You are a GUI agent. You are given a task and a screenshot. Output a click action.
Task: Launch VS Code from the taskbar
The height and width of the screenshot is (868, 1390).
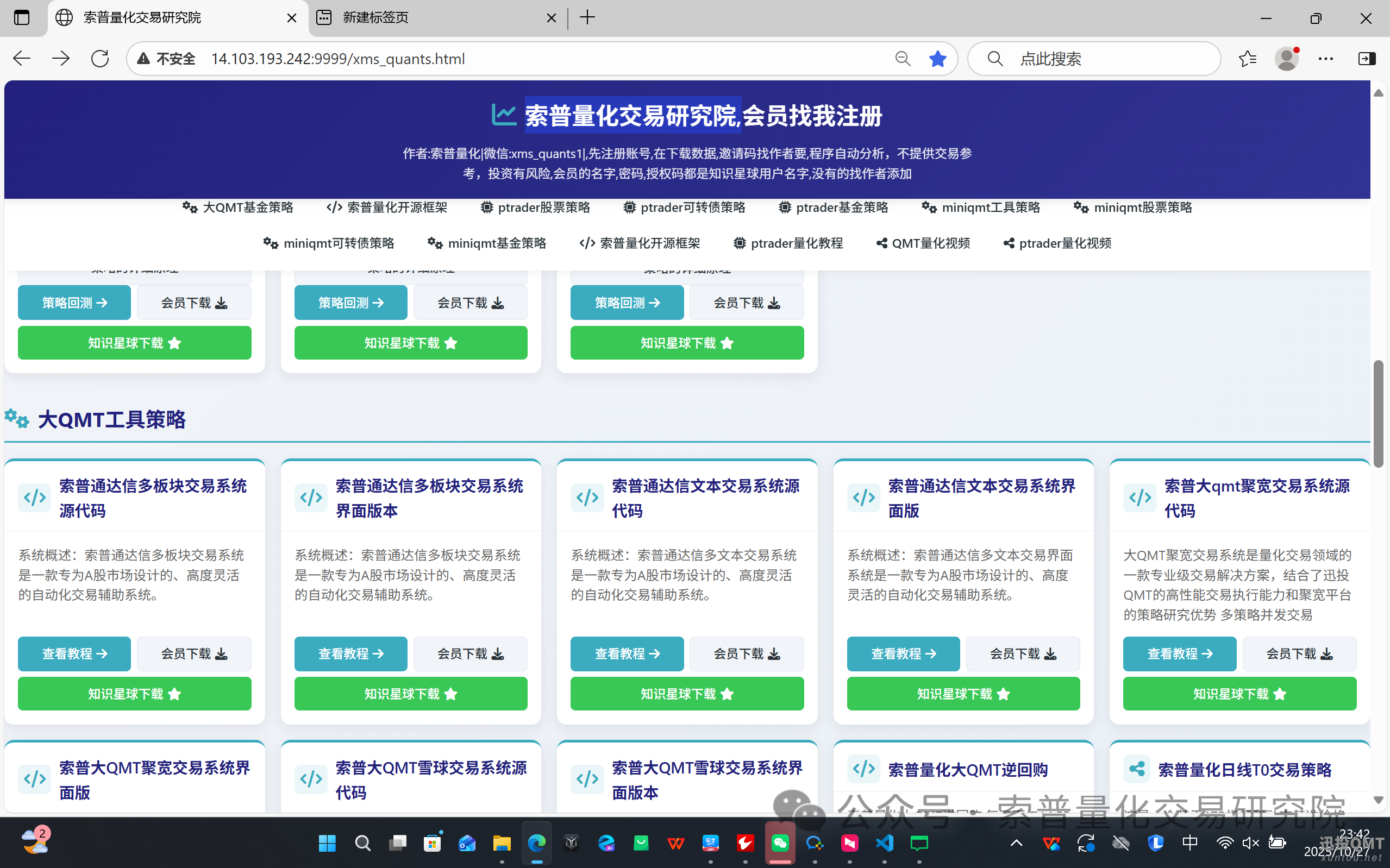click(x=884, y=842)
